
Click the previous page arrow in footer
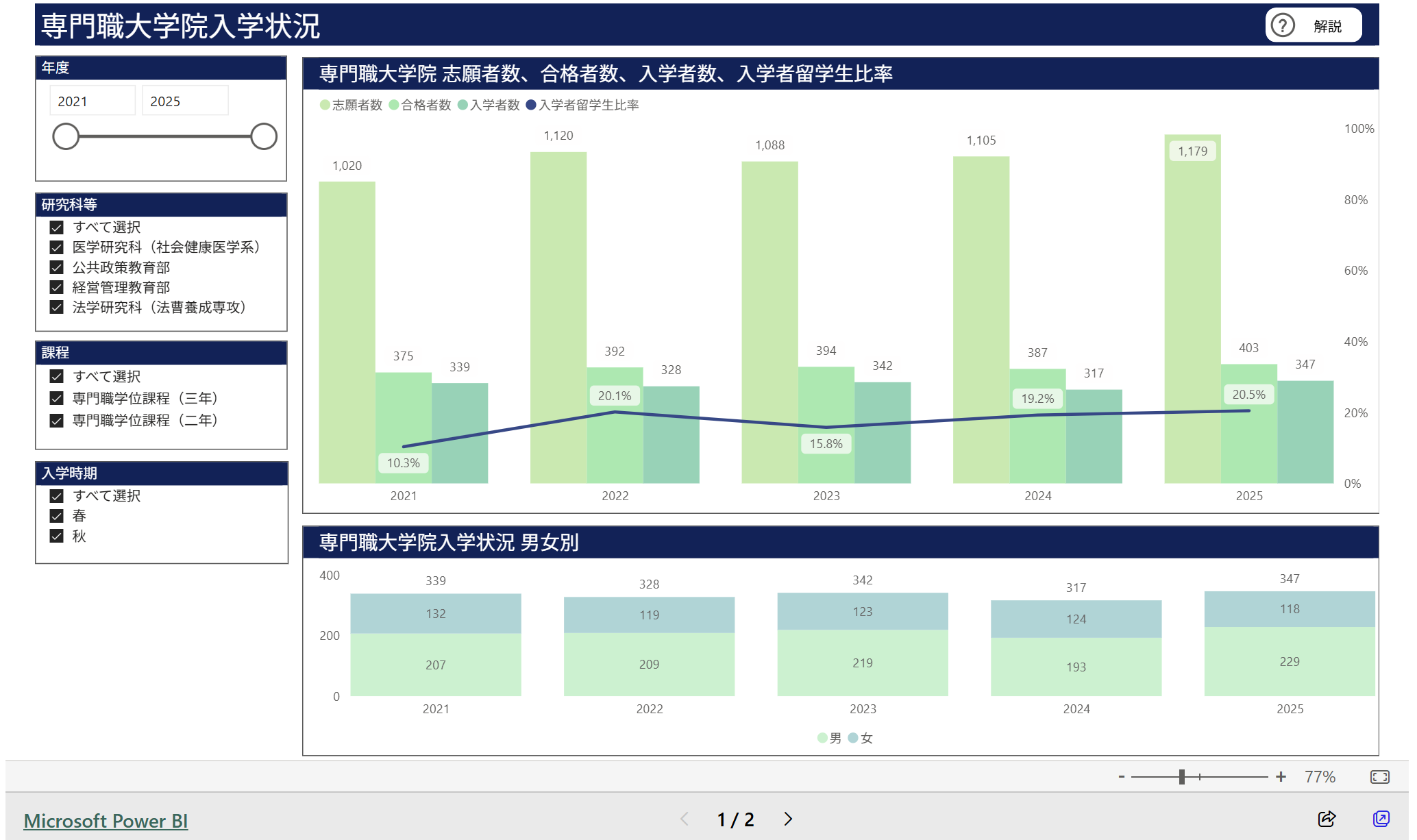tap(685, 819)
